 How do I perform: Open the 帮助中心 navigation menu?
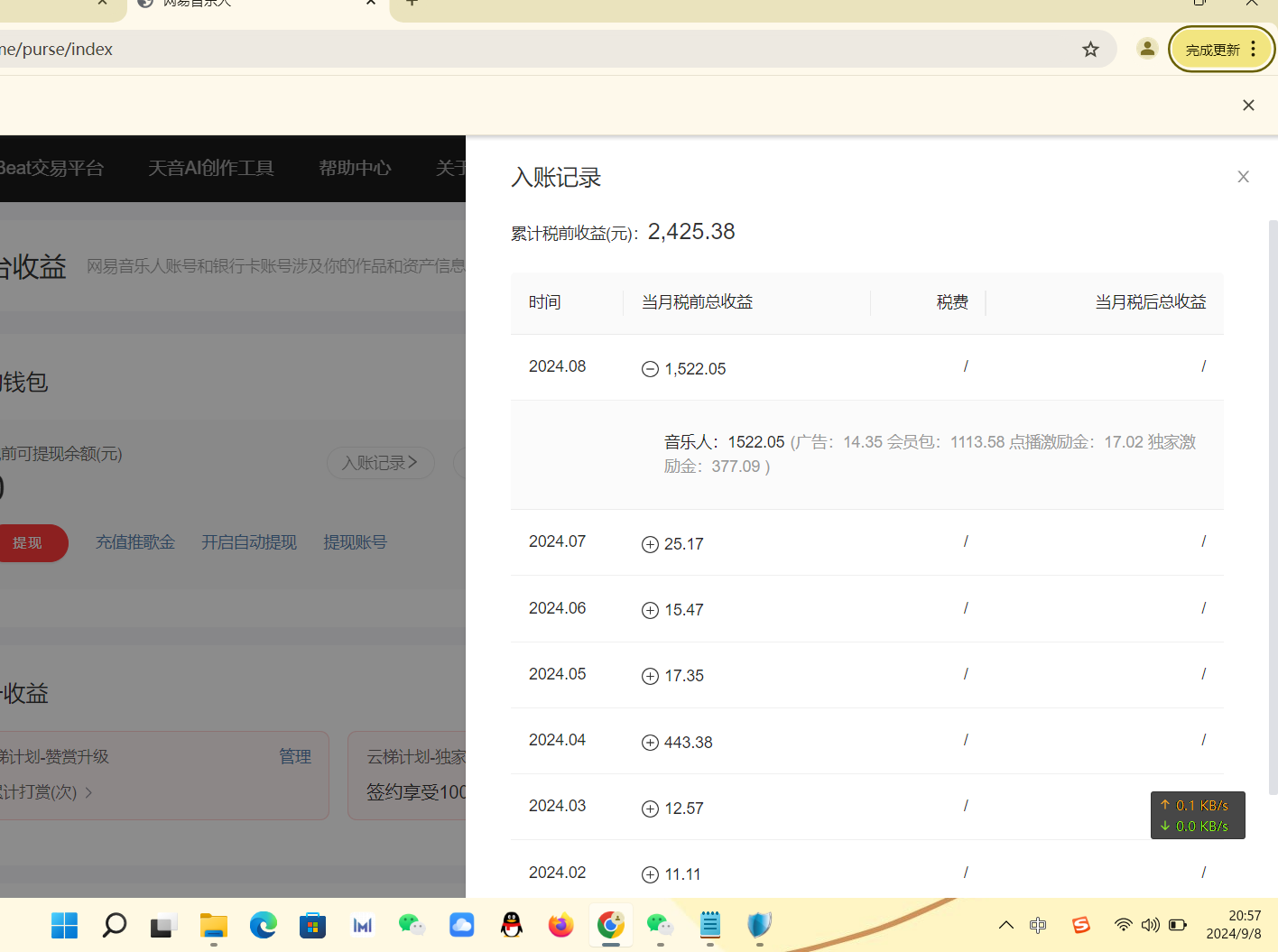pos(355,168)
